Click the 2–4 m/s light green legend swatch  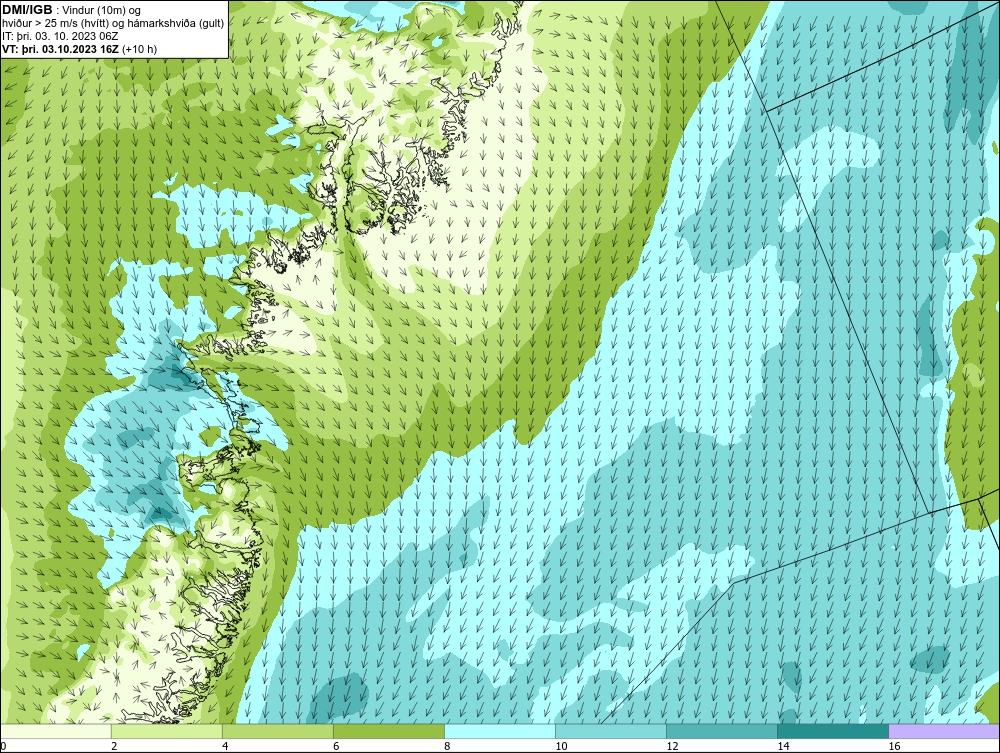click(166, 731)
